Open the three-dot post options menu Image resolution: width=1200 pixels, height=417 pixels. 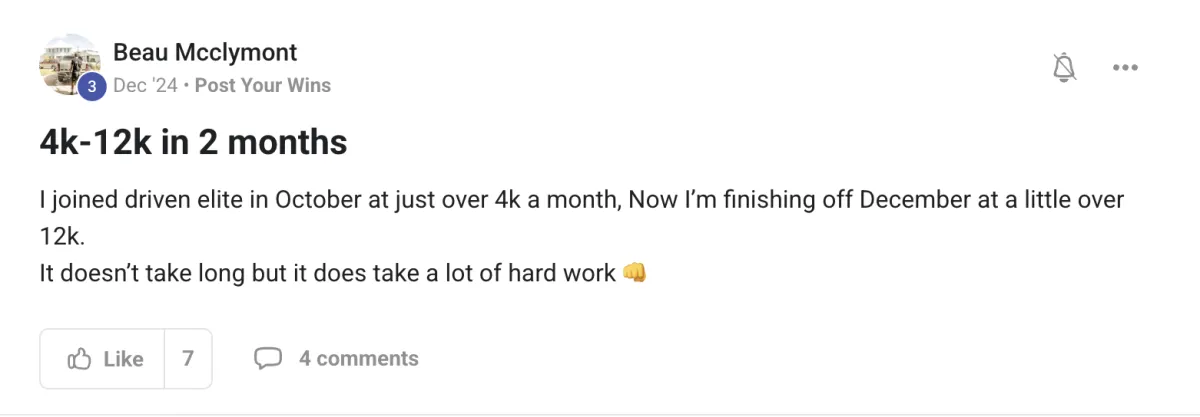click(1126, 68)
